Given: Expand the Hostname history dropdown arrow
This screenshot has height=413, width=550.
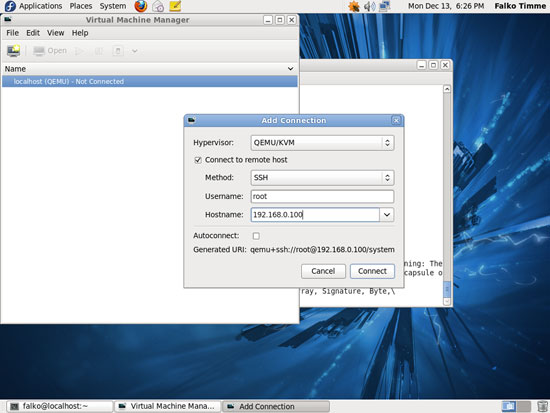Looking at the screenshot, I should click(x=387, y=215).
